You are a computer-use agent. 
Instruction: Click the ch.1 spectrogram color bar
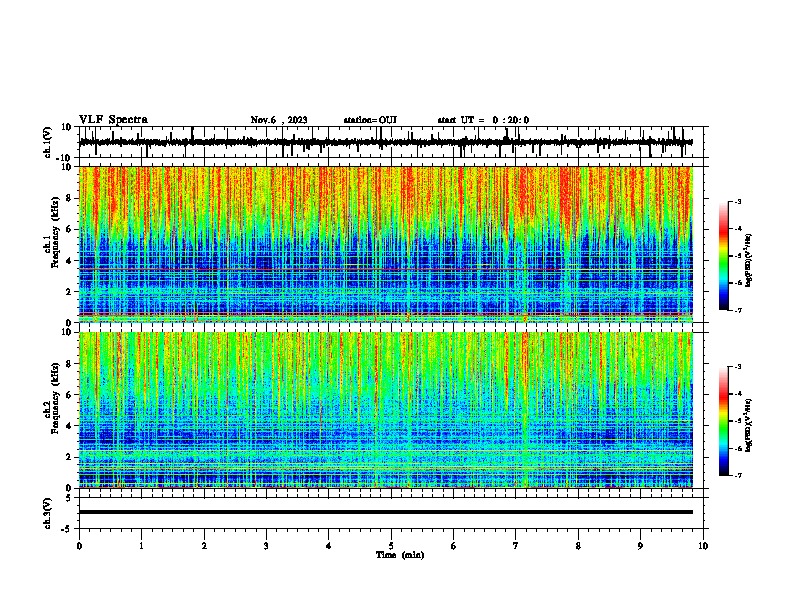724,256
